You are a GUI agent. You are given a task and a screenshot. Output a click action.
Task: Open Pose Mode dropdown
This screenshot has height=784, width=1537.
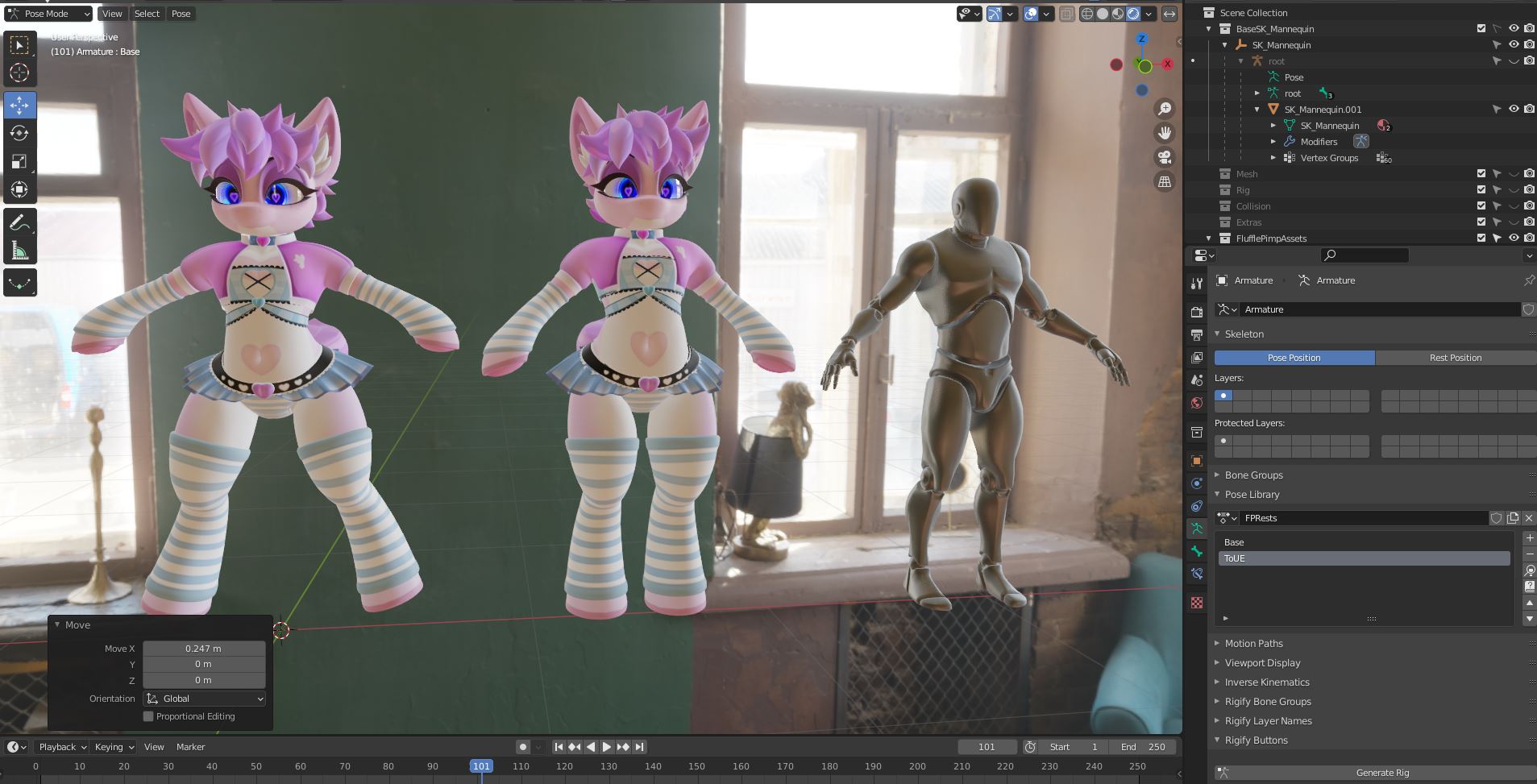(48, 14)
